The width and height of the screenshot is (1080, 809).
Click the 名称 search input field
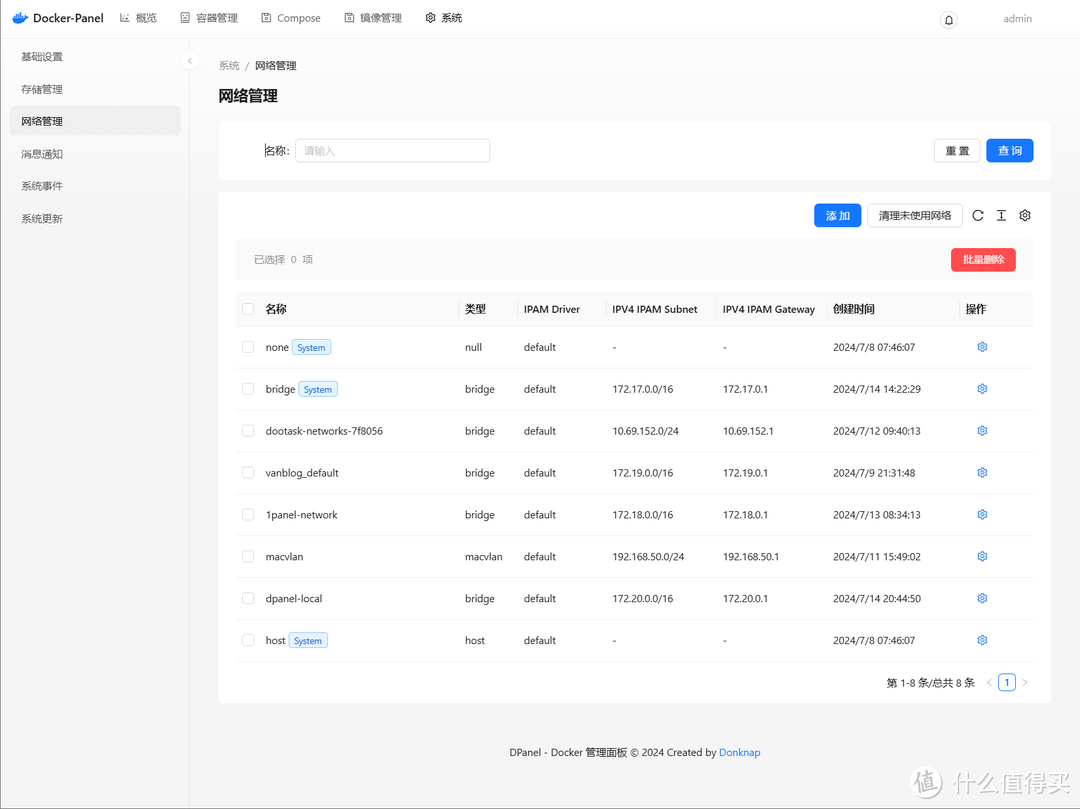[391, 150]
